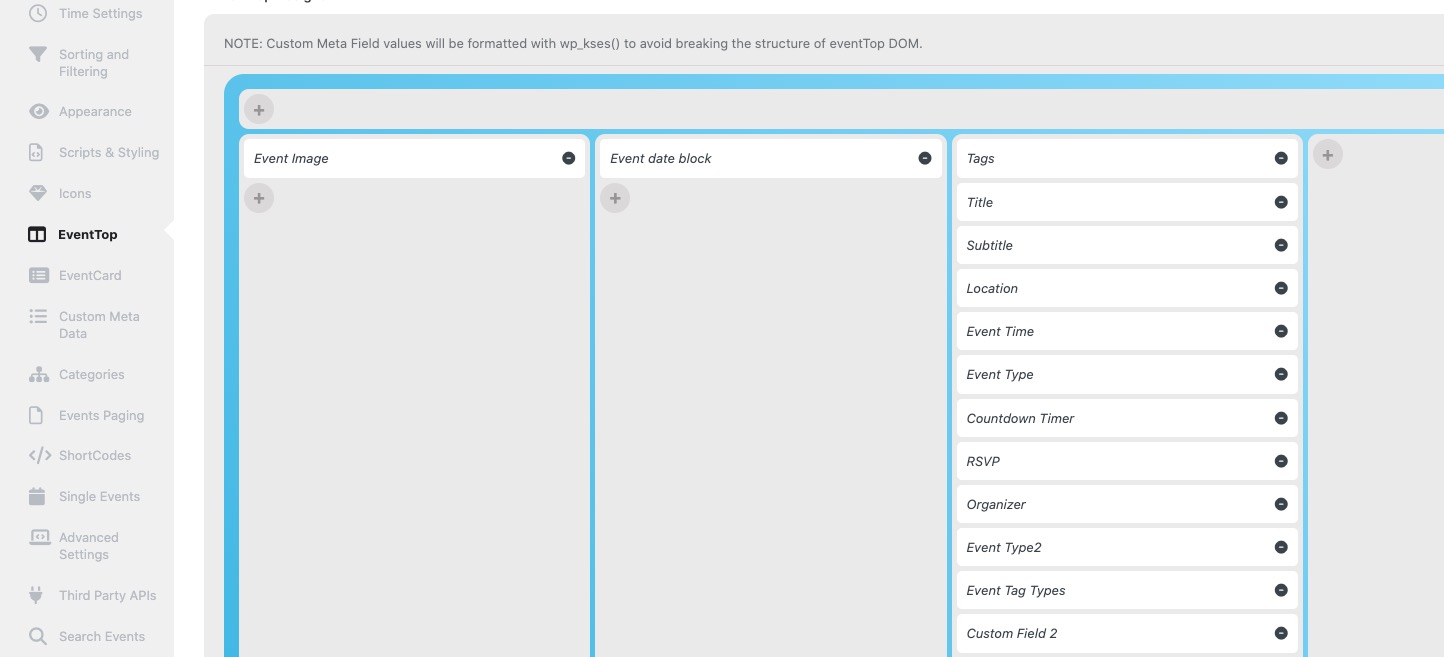Screen dimensions: 1444x657
Task: Click the clock icon beside Time Settings
Action: pyautogui.click(x=38, y=13)
